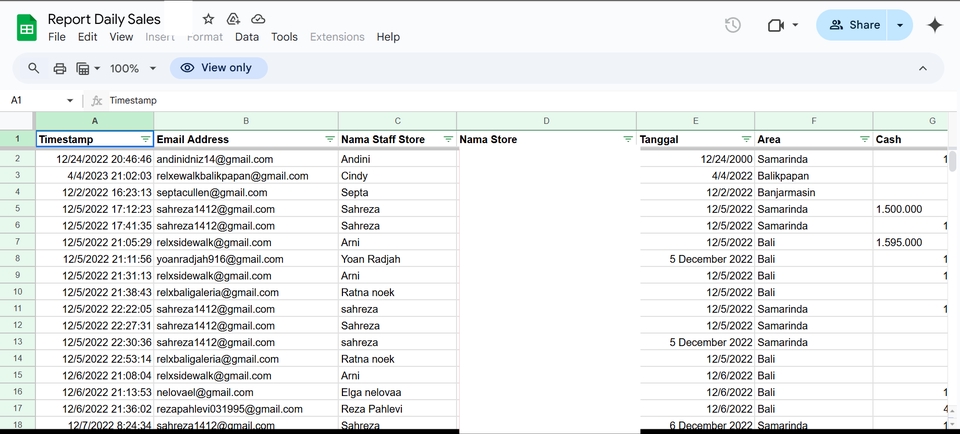The width and height of the screenshot is (960, 434).
Task: Select row 7 header
Action: coord(17,242)
